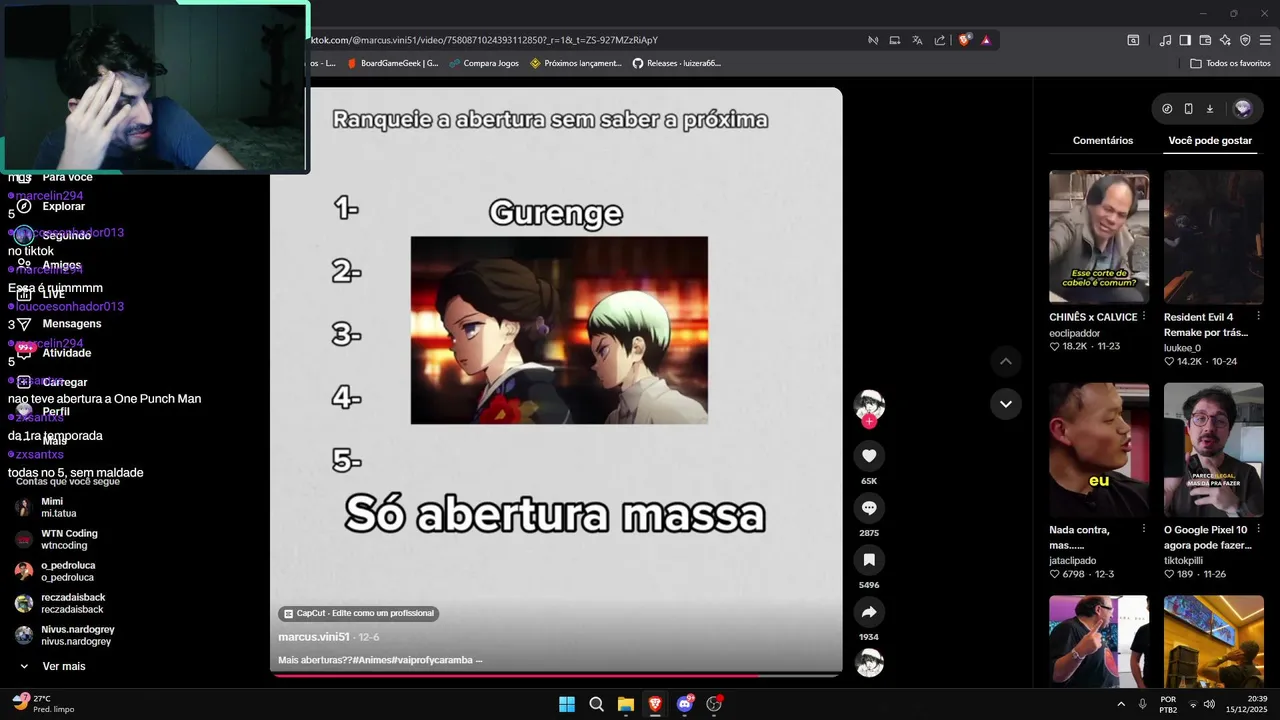
Task: Open the Nada contra, mas video thumbnail
Action: point(1099,449)
